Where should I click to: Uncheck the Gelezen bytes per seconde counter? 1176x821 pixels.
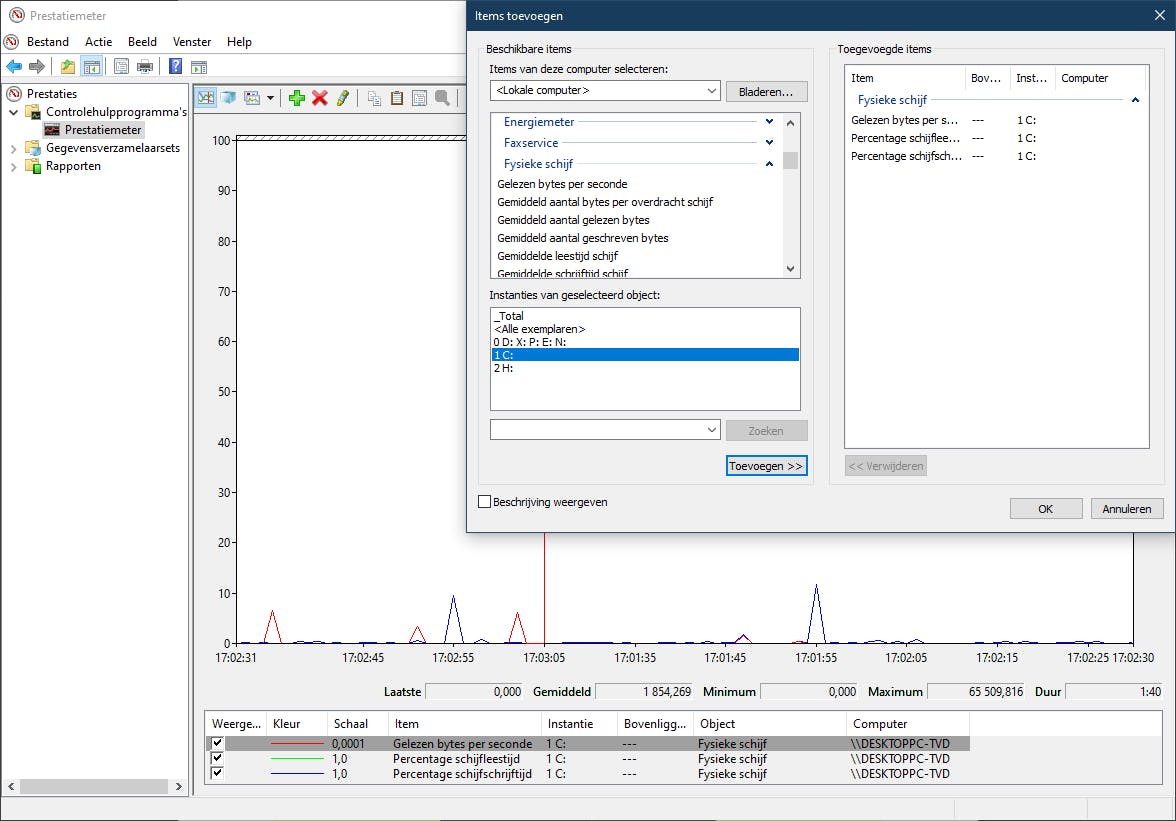tap(217, 744)
